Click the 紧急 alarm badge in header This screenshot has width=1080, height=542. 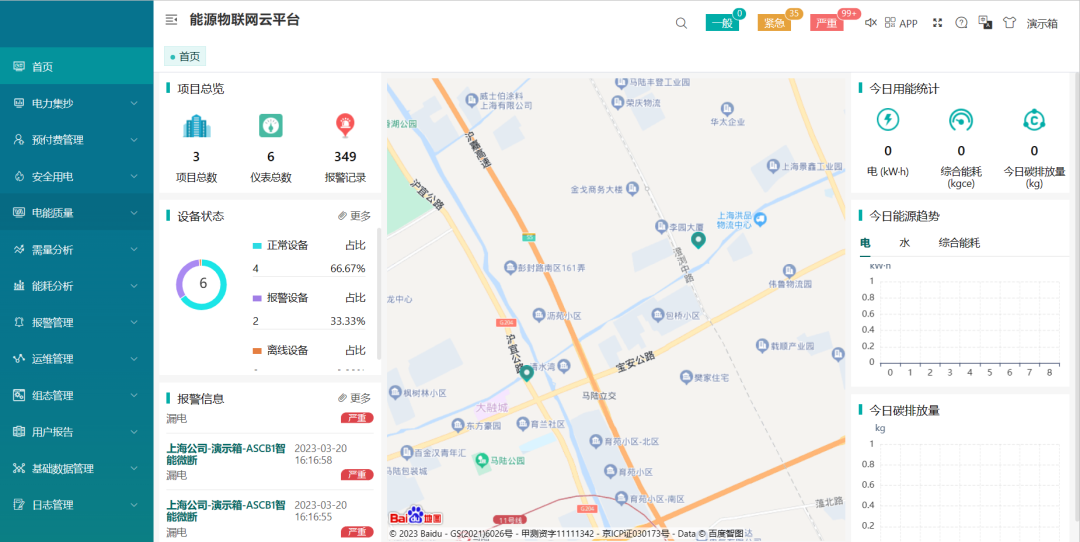click(x=774, y=23)
